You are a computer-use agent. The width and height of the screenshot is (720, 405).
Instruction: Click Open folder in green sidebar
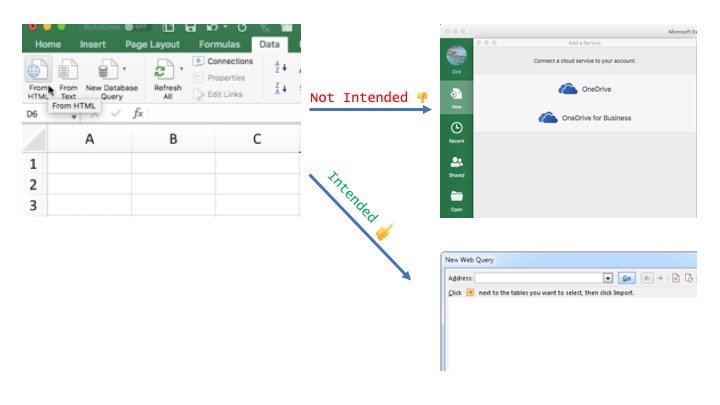coord(456,201)
